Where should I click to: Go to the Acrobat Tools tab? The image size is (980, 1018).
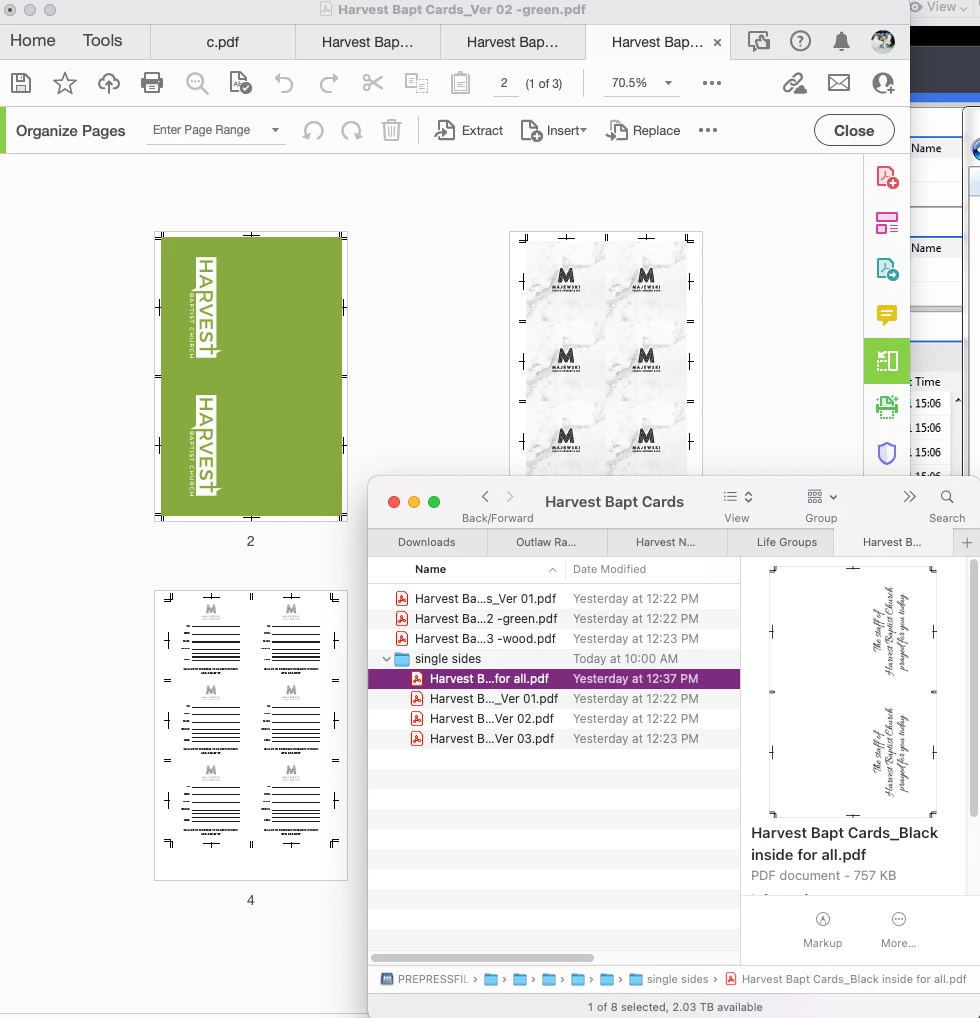[x=103, y=40]
